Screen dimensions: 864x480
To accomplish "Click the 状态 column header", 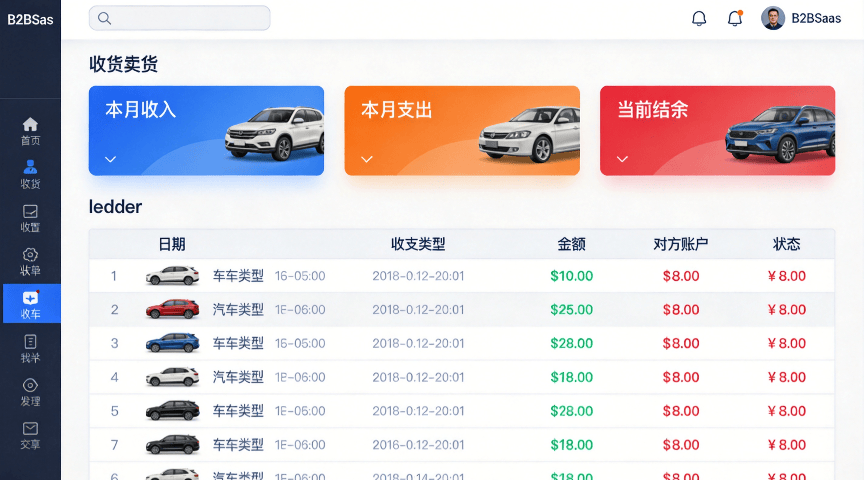I will 787,244.
